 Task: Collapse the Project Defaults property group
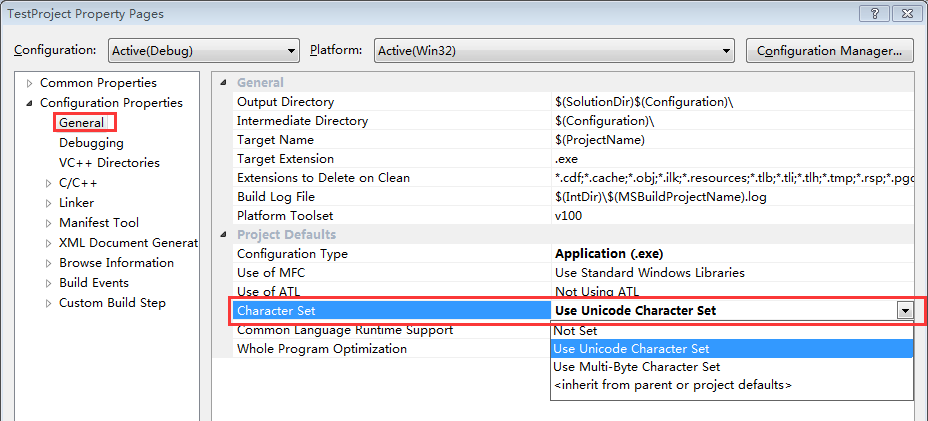click(x=223, y=234)
